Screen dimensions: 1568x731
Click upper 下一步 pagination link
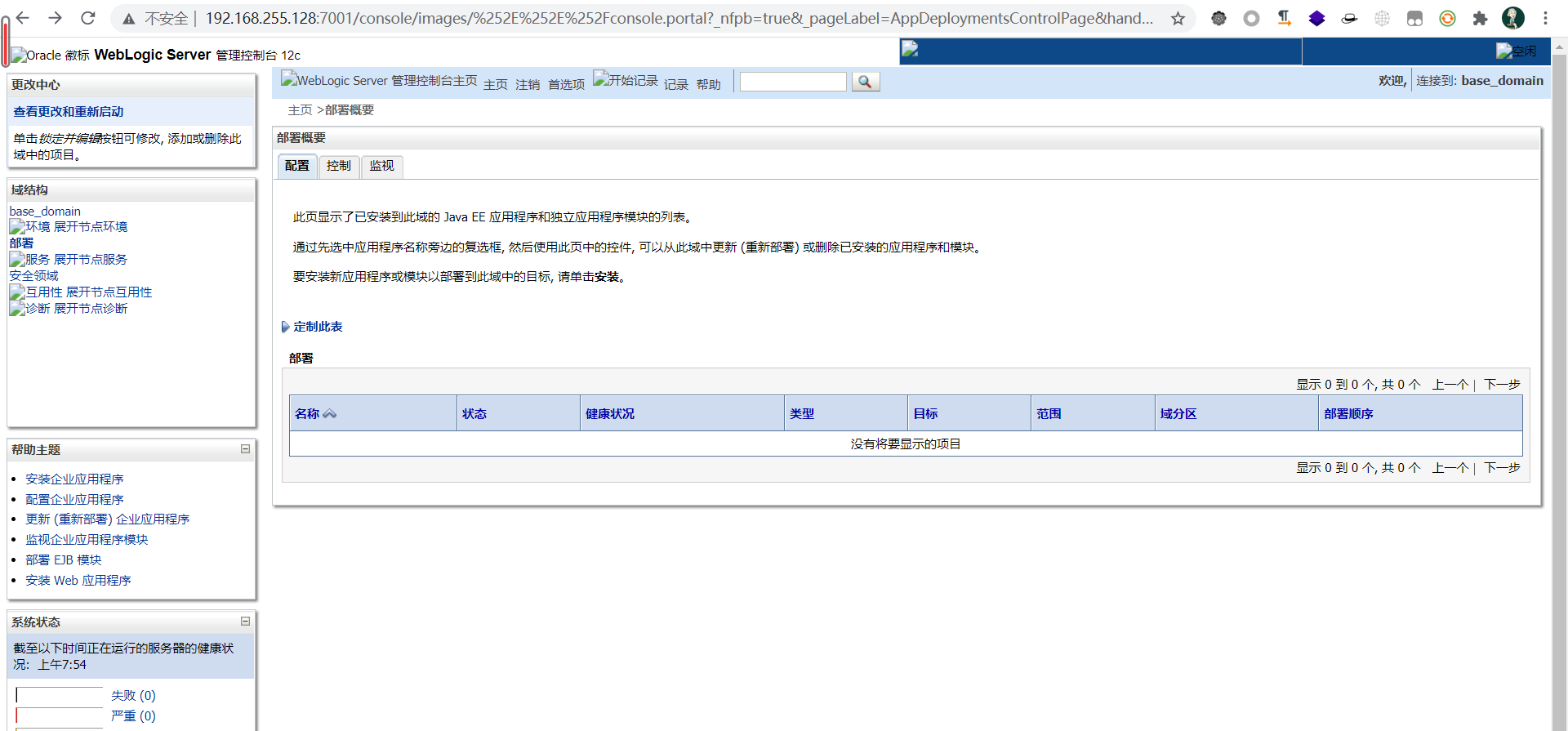(1502, 385)
